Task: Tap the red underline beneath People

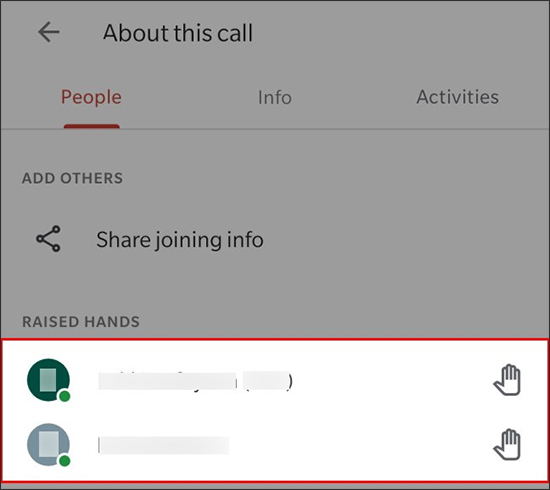Action: (x=92, y=126)
